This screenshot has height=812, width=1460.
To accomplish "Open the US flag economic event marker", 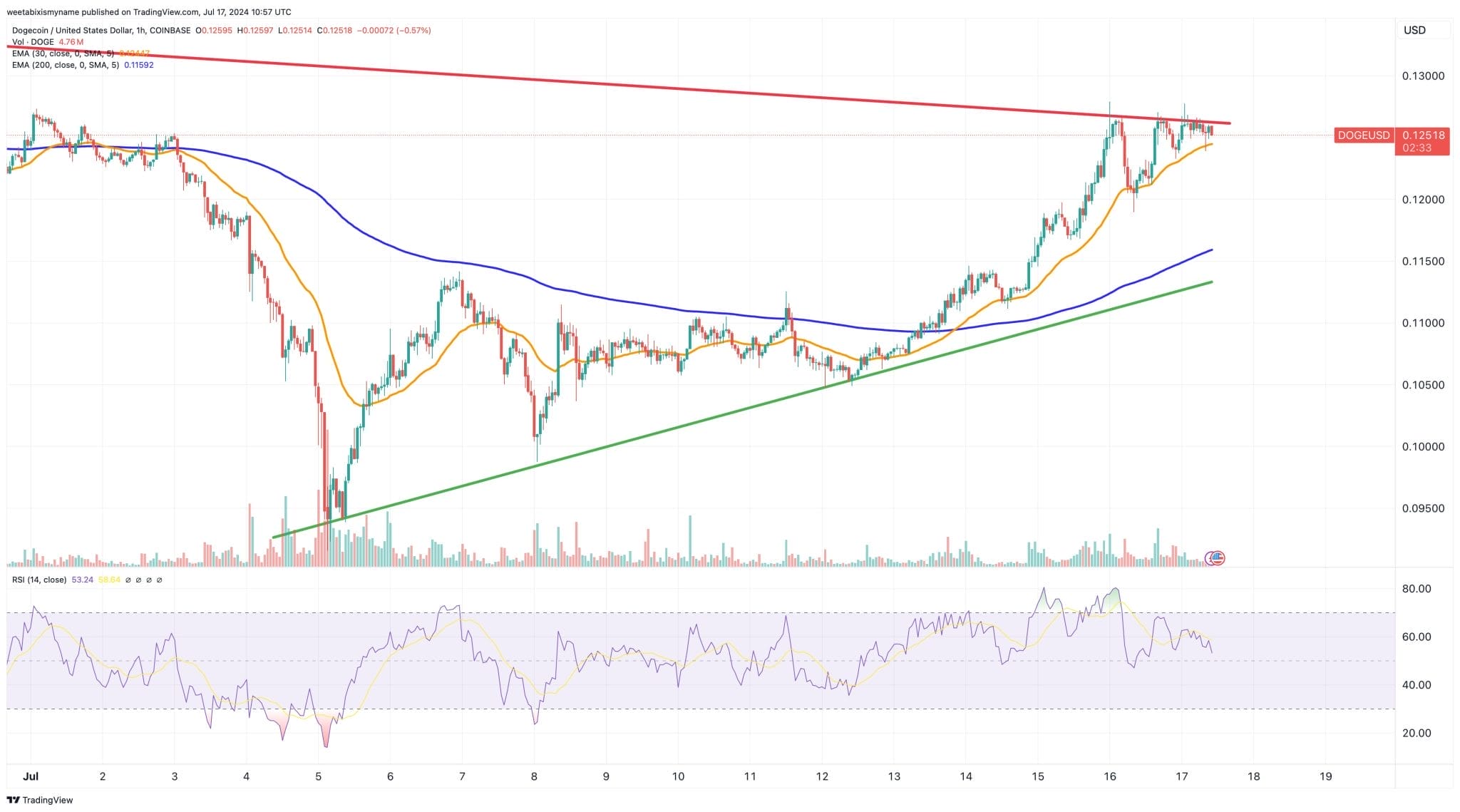I will tap(1218, 558).
